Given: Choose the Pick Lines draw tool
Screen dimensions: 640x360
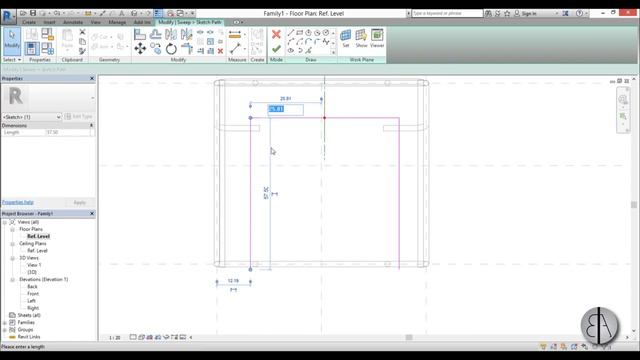Looking at the screenshot, I should point(308,51).
